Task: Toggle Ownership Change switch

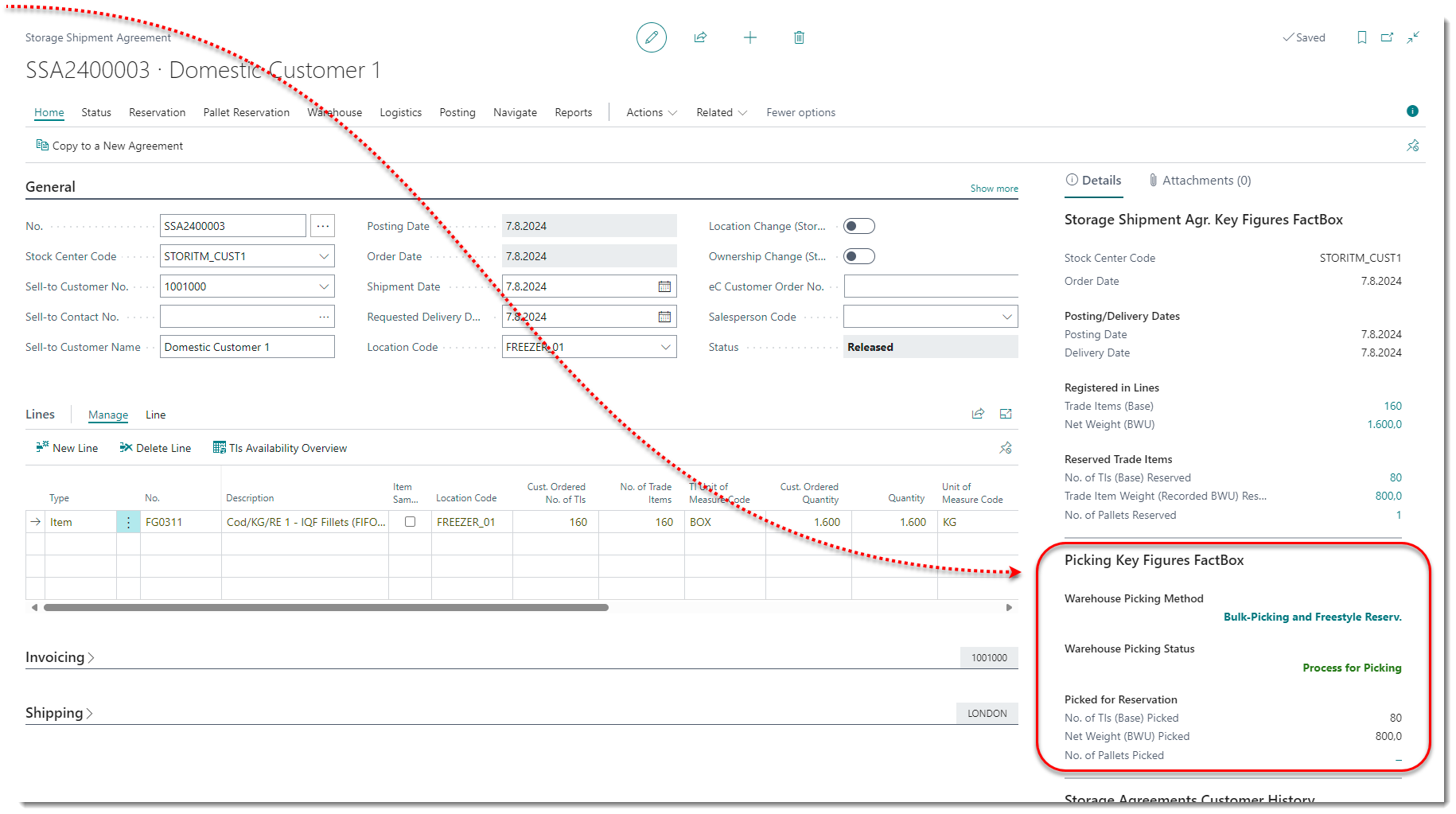Action: [x=858, y=256]
